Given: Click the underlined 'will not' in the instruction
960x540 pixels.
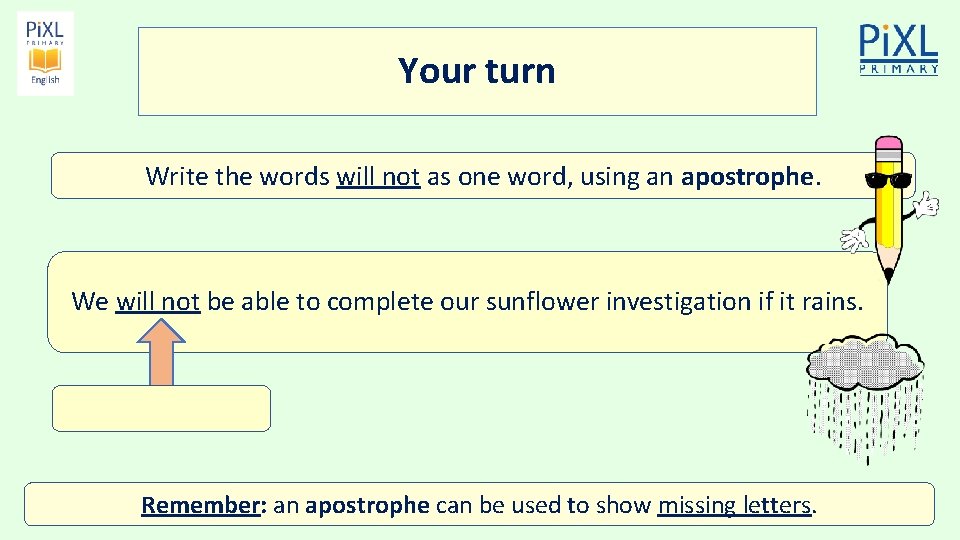Looking at the screenshot, I should pyautogui.click(x=378, y=177).
